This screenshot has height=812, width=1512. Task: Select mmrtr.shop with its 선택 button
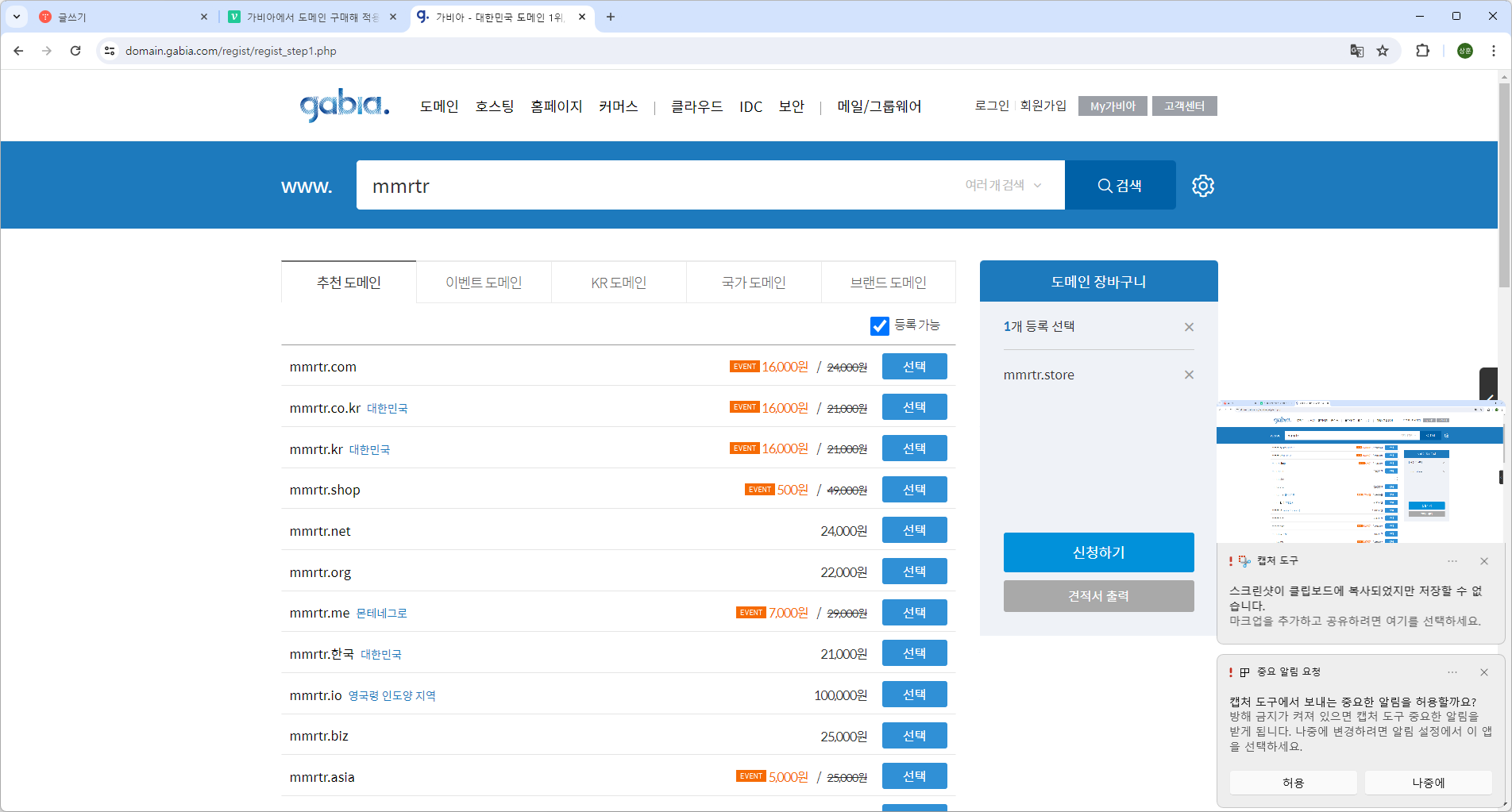tap(914, 490)
